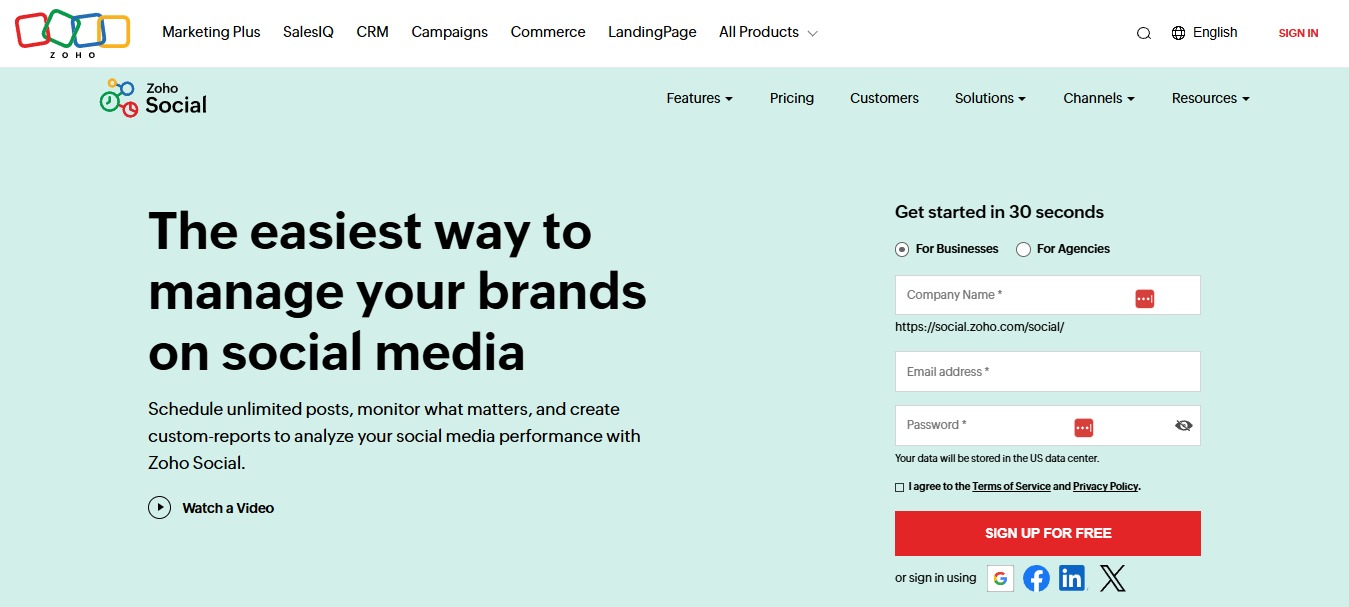This screenshot has width=1349, height=607.
Task: Sign in using the X icon
Action: point(1112,578)
